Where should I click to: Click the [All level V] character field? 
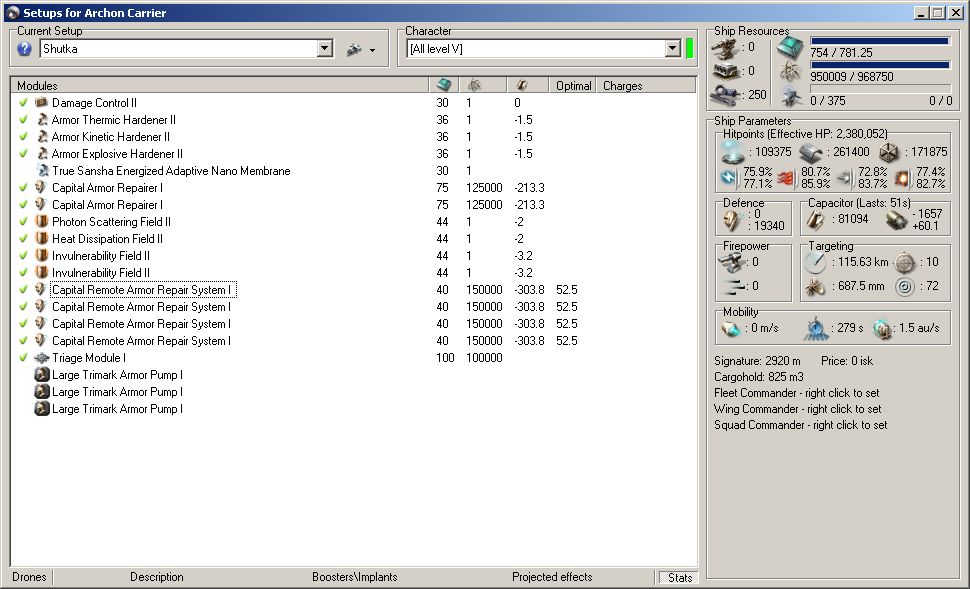tap(536, 49)
